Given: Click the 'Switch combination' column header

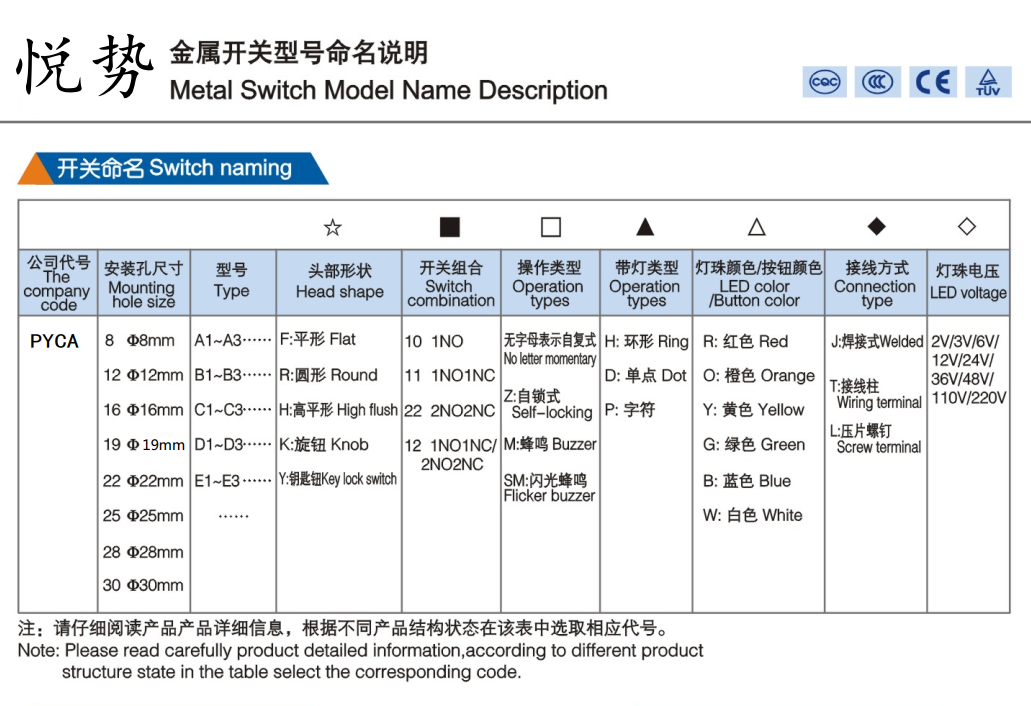Looking at the screenshot, I should [x=451, y=283].
